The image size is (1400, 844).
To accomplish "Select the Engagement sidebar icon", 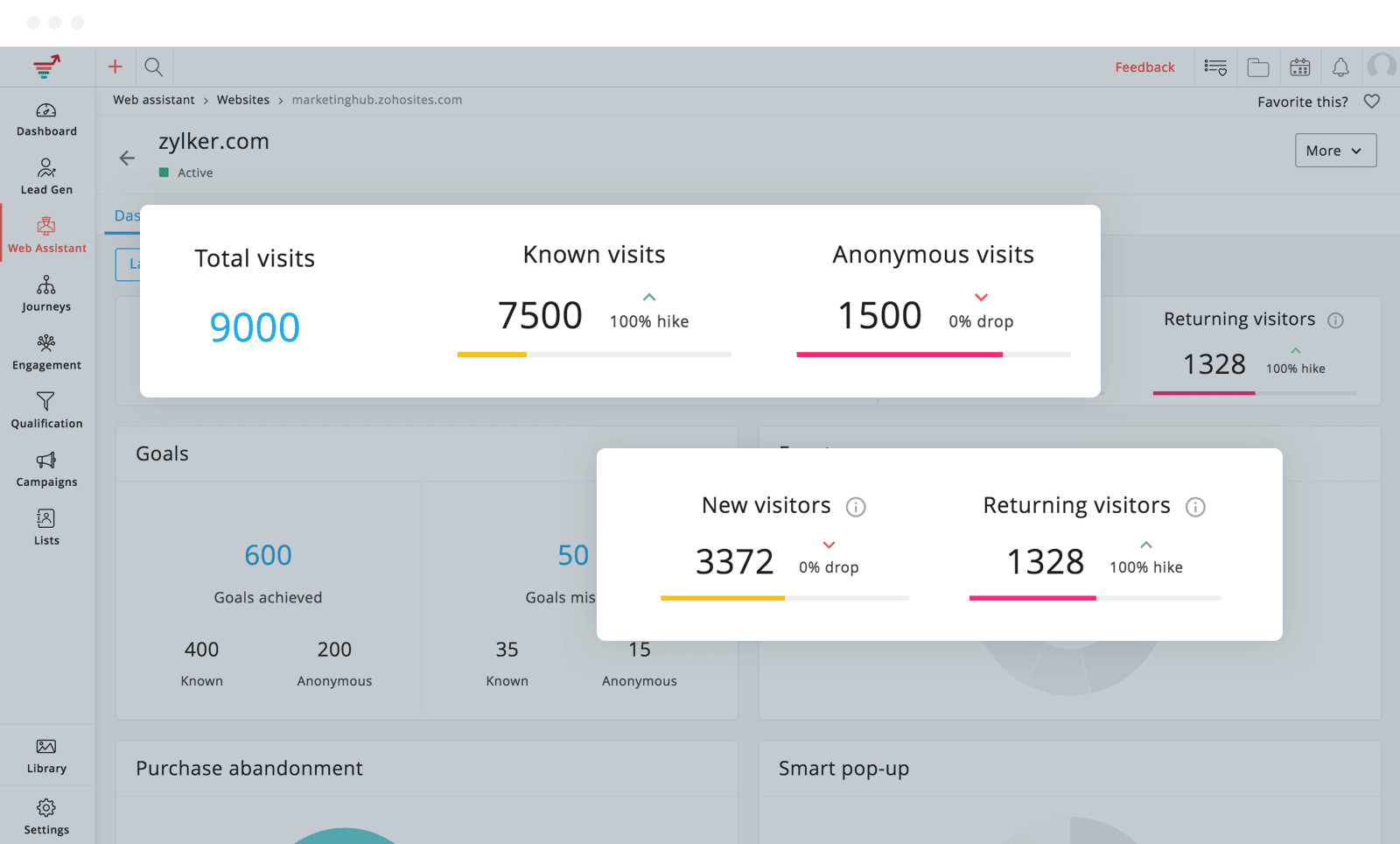I will coord(46,352).
